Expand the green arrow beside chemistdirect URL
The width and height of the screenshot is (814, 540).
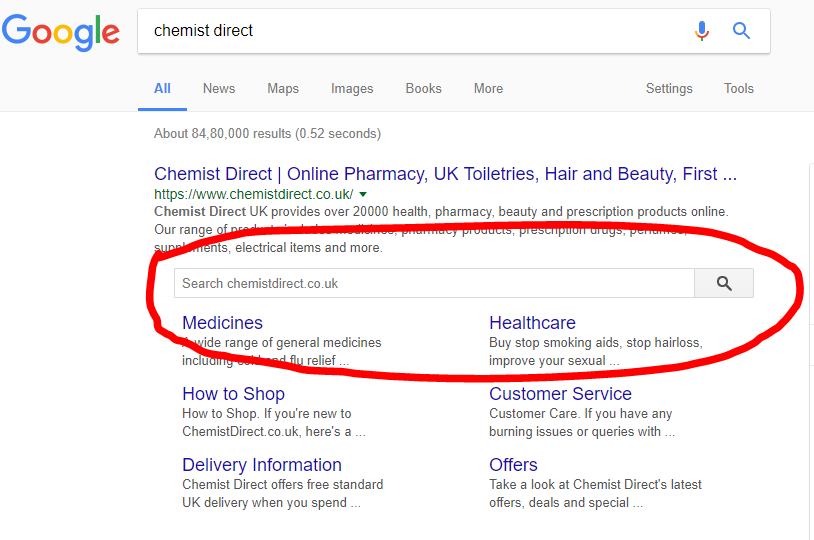pos(363,194)
